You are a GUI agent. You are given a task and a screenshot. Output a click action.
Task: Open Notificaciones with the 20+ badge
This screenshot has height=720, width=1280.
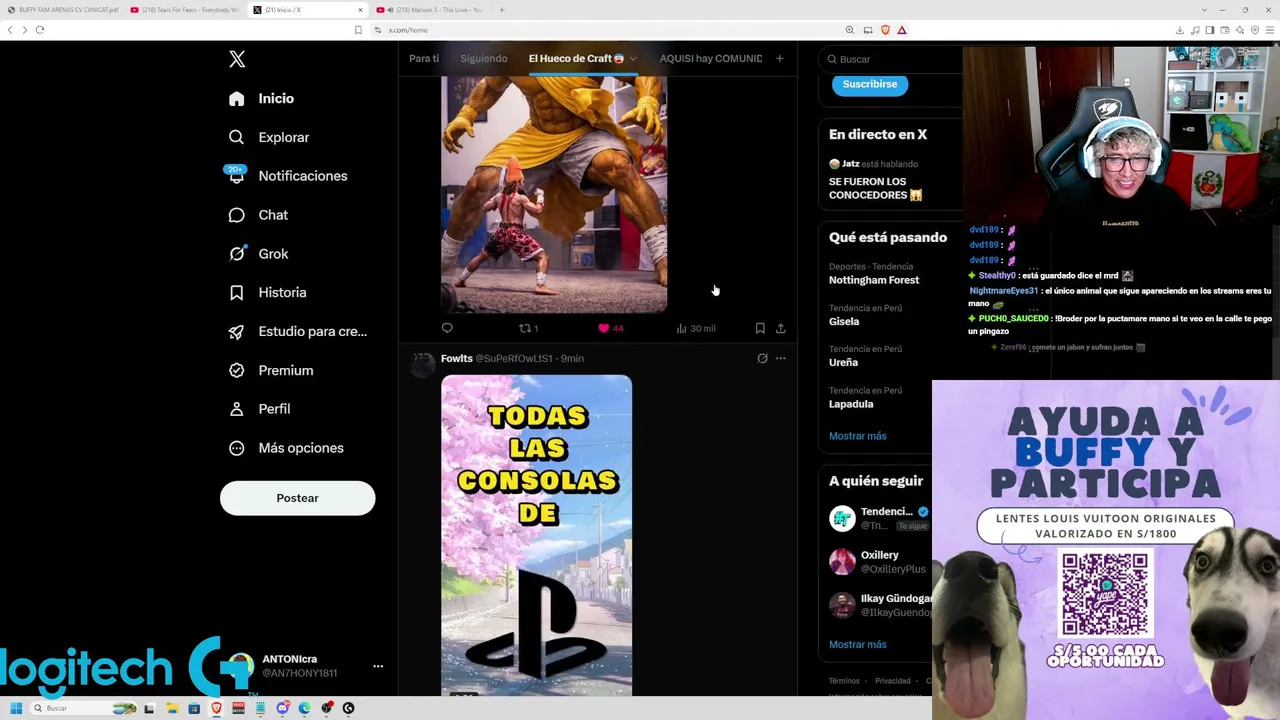pos(288,176)
